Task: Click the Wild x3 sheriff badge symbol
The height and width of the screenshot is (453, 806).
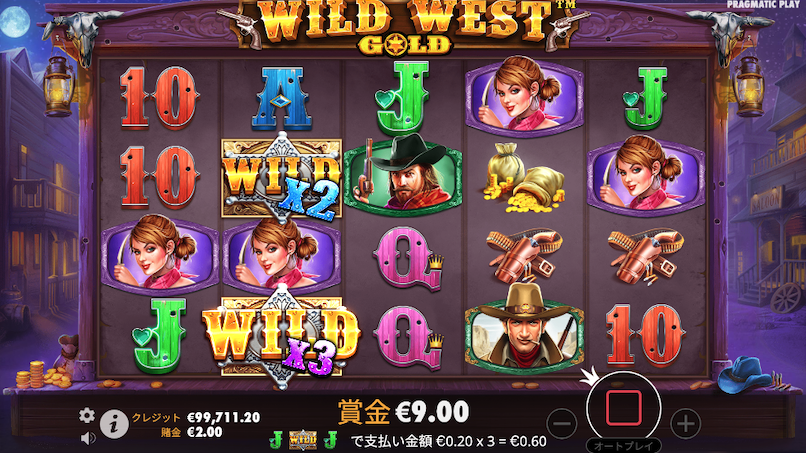Action: (281, 337)
